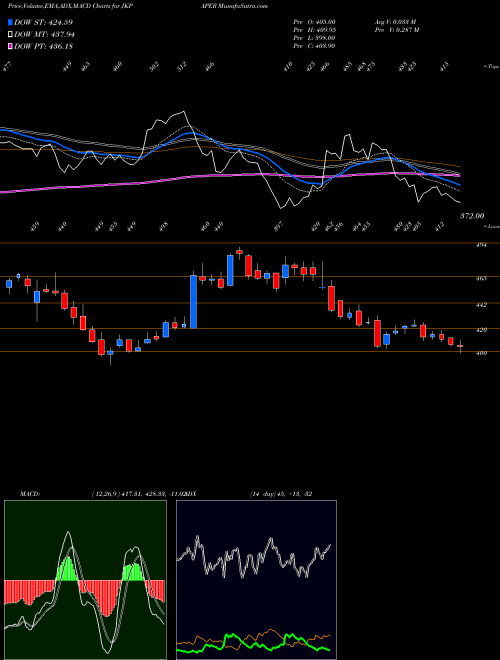Image resolution: width=500 pixels, height=660 pixels.
Task: Click the 'Pre H' high value row
Action: pyautogui.click(x=314, y=30)
